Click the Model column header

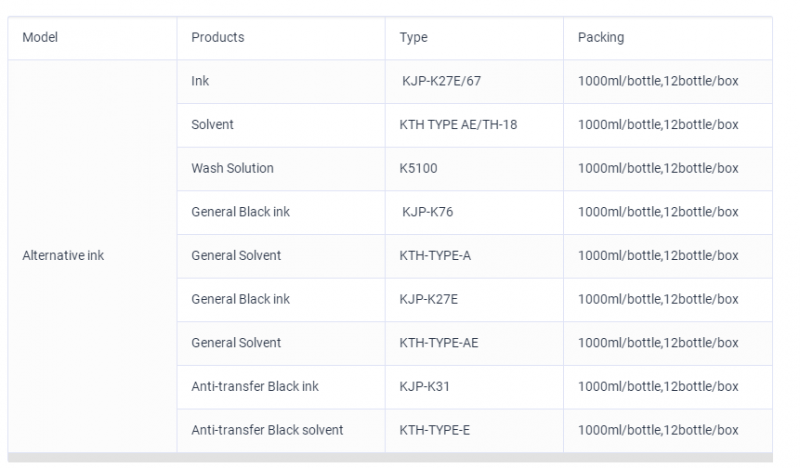click(92, 38)
